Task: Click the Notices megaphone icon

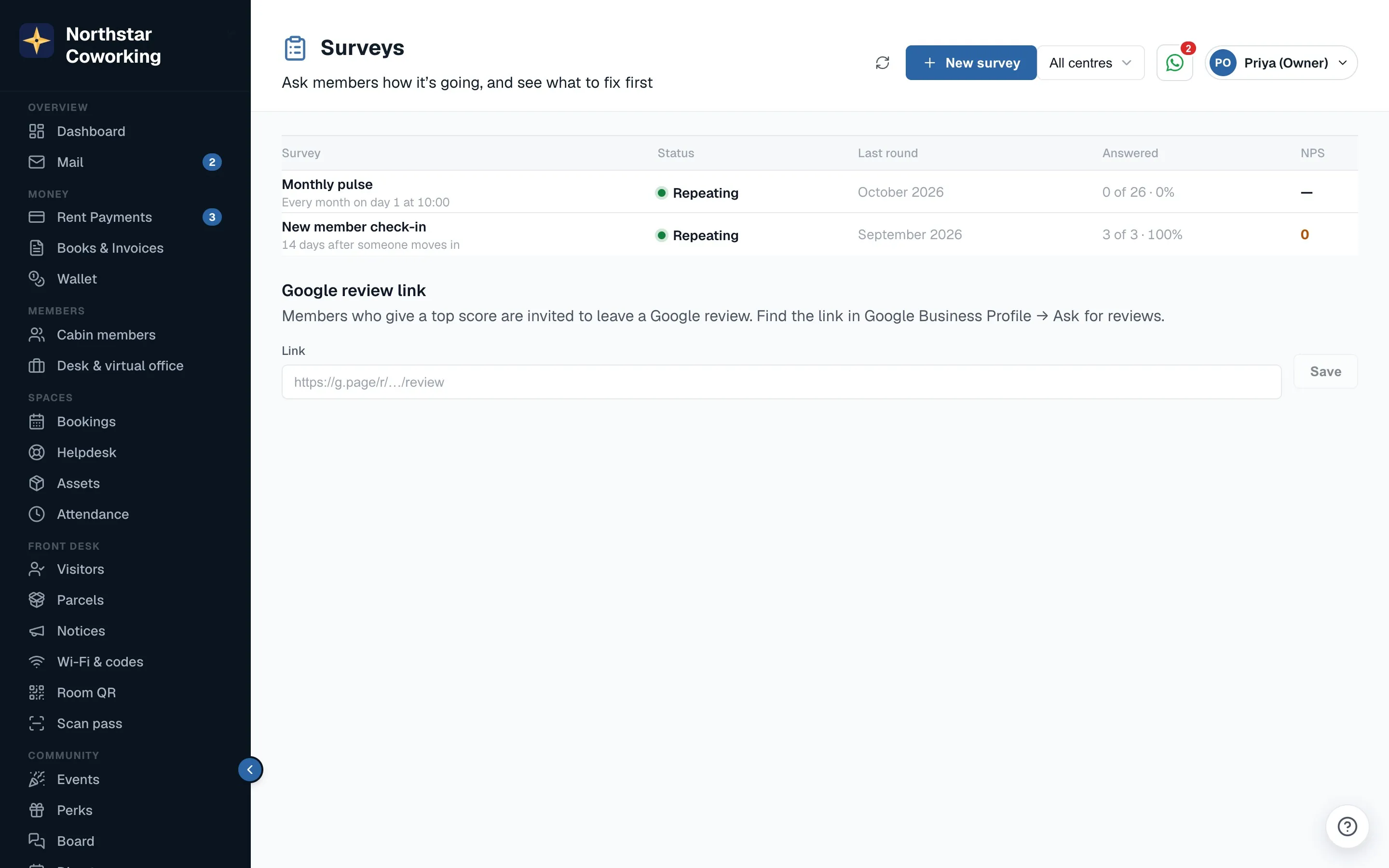Action: point(37,631)
